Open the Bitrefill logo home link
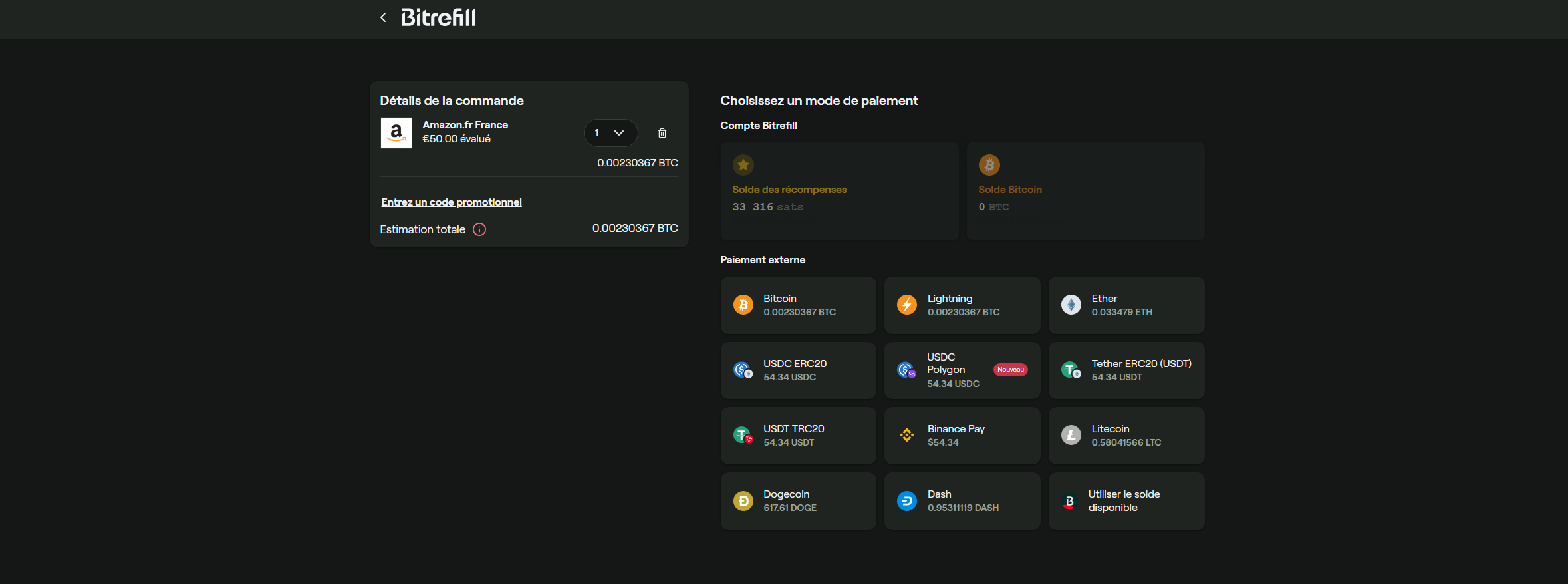Image resolution: width=1568 pixels, height=584 pixels. coord(438,17)
